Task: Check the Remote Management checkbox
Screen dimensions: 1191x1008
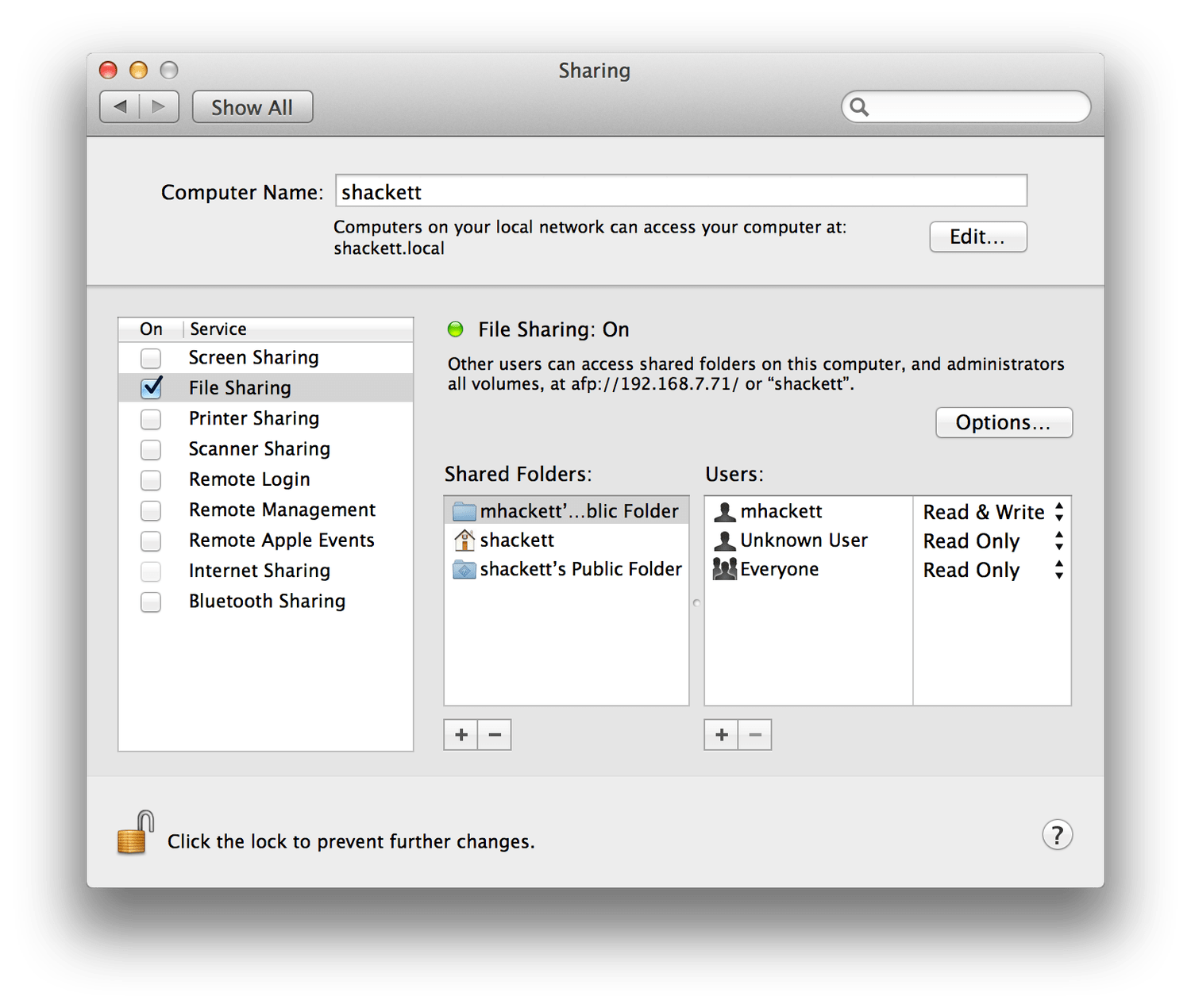Action: pos(151,510)
